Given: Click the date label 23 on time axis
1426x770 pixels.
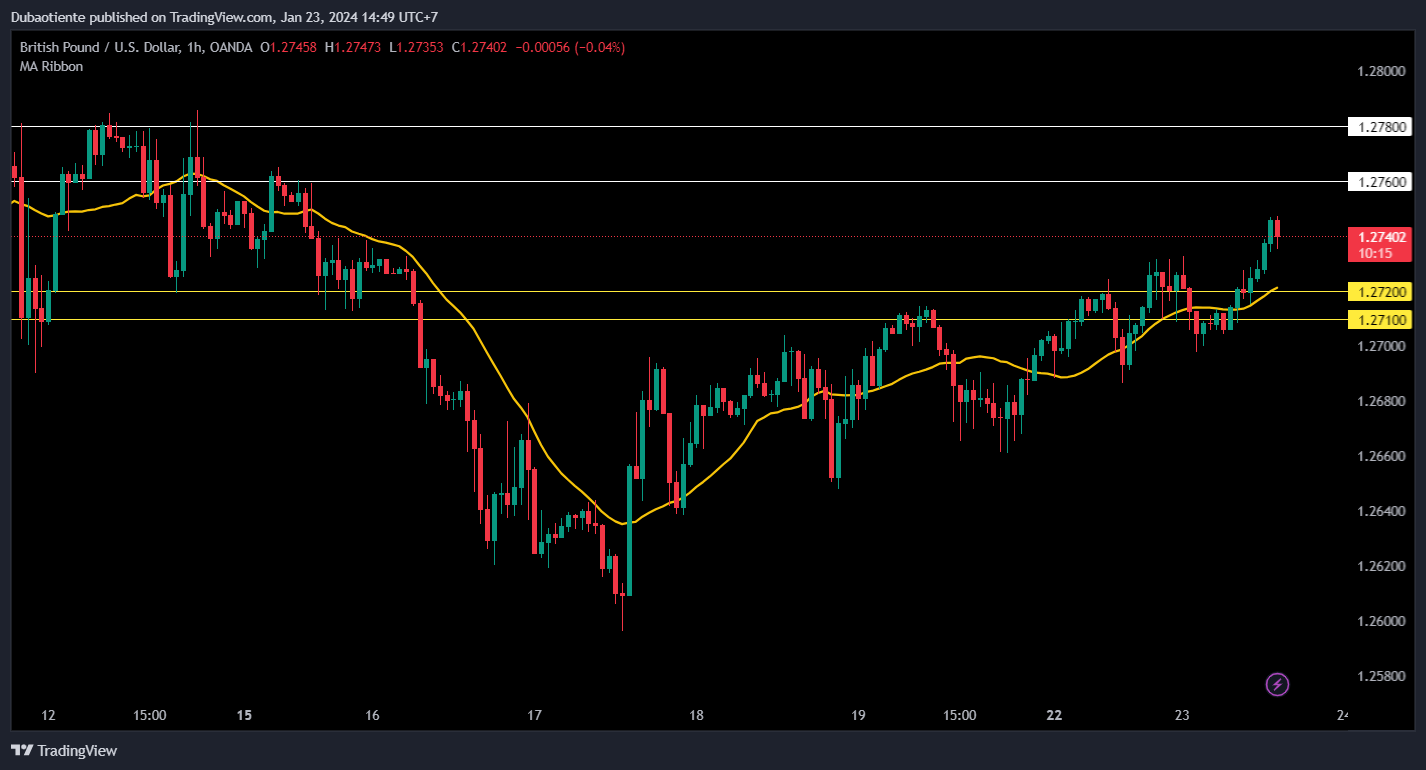Looking at the screenshot, I should click(x=1183, y=716).
